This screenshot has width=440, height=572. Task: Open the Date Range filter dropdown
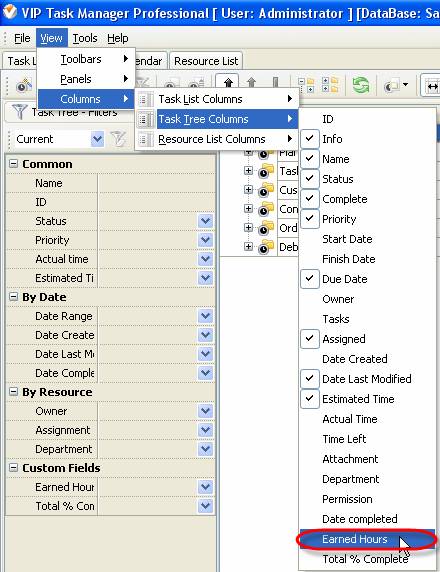click(206, 316)
